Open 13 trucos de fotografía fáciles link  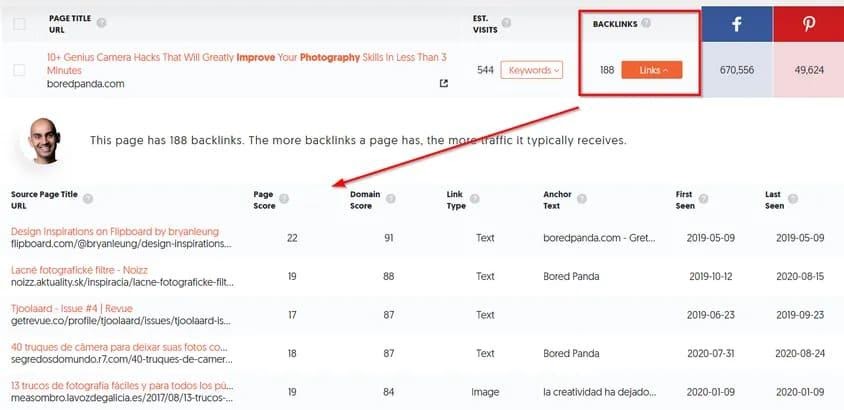click(122, 386)
